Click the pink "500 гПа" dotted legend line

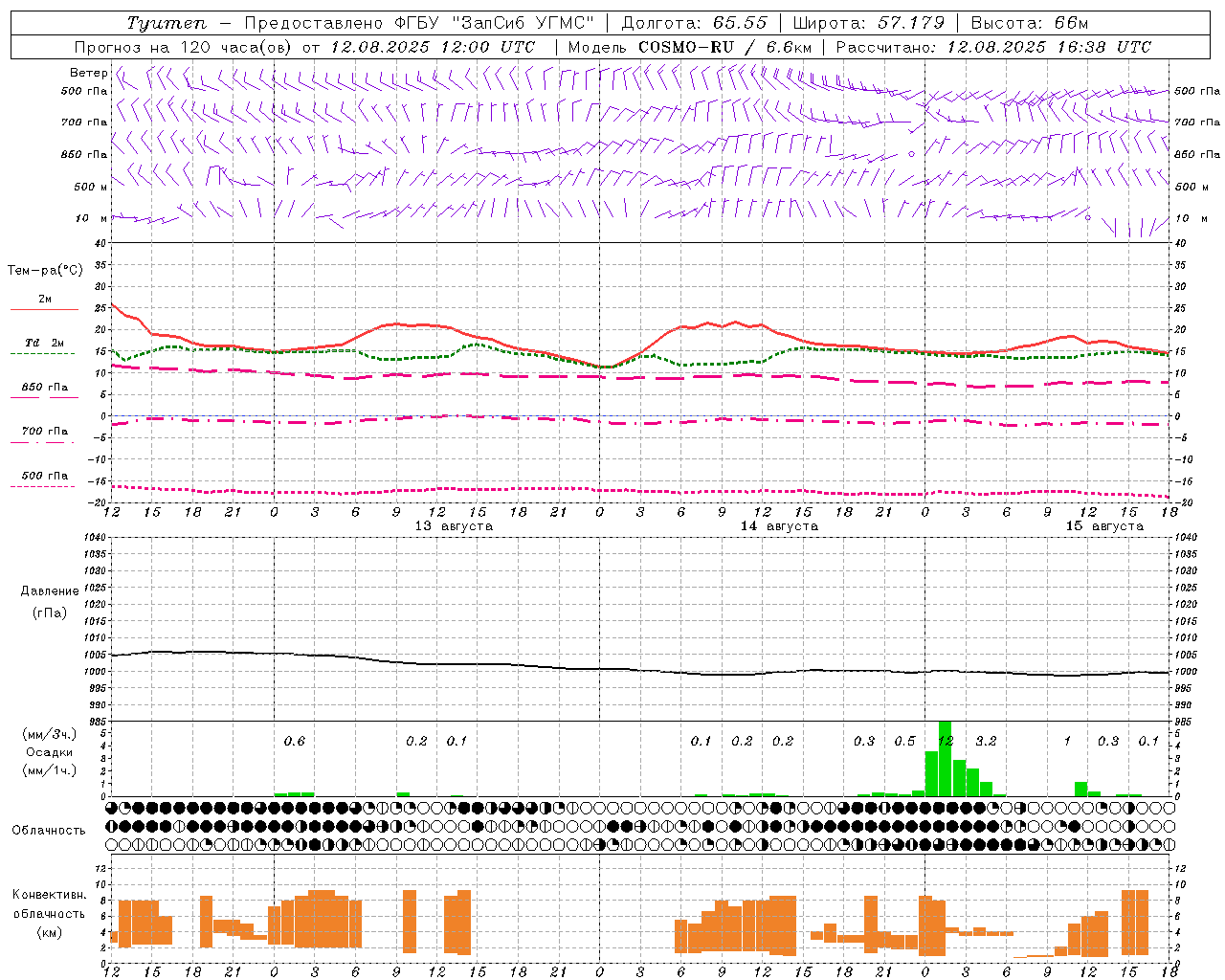[43, 486]
